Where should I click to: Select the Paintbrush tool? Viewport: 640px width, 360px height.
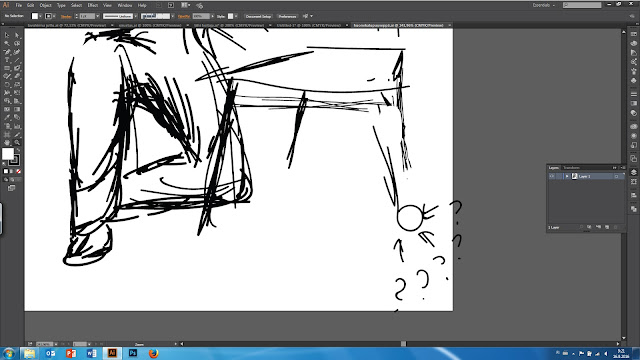[x=17, y=68]
